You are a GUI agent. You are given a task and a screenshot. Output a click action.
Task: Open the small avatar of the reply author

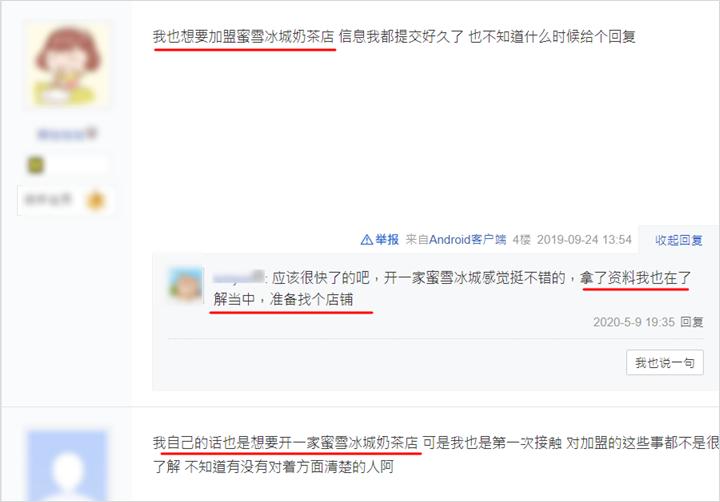tap(186, 284)
